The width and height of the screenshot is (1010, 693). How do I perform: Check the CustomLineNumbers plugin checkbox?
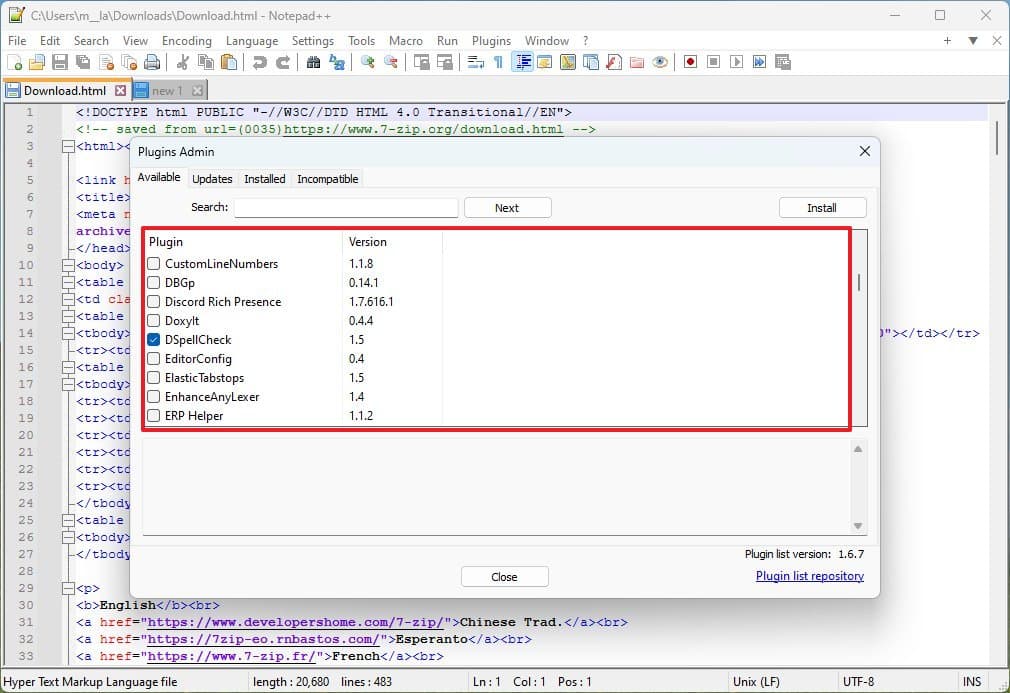point(154,264)
